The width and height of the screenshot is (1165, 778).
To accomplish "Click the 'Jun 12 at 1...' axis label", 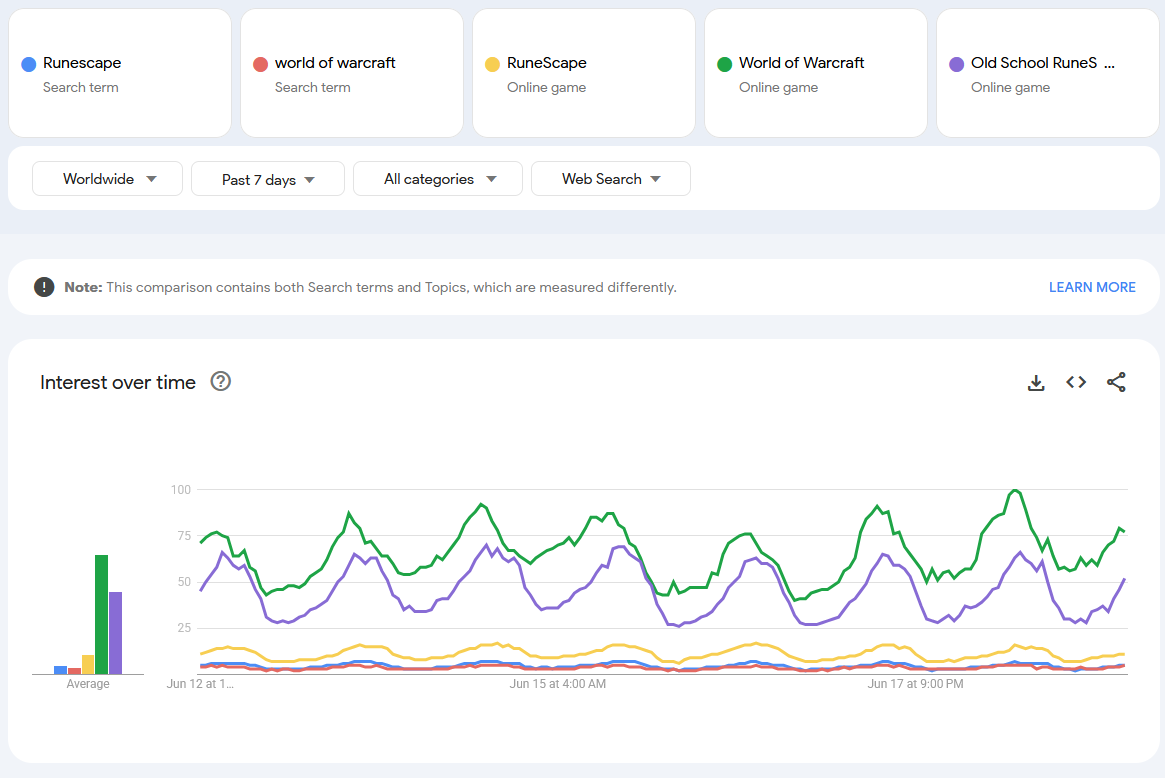I will click(x=200, y=684).
